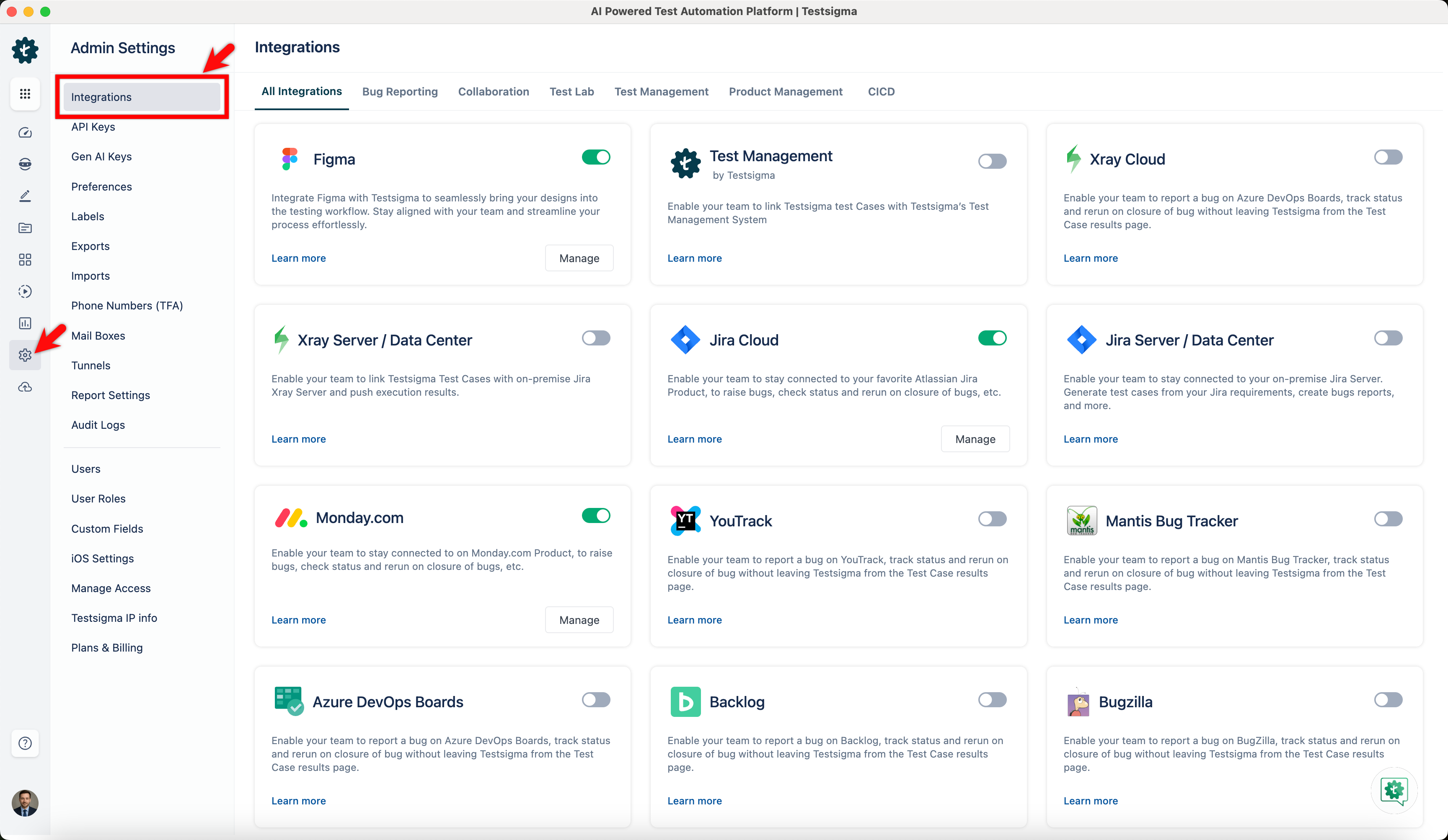Viewport: 1448px width, 840px height.
Task: Open the dashboard speedometer icon in sidebar
Action: click(x=25, y=132)
